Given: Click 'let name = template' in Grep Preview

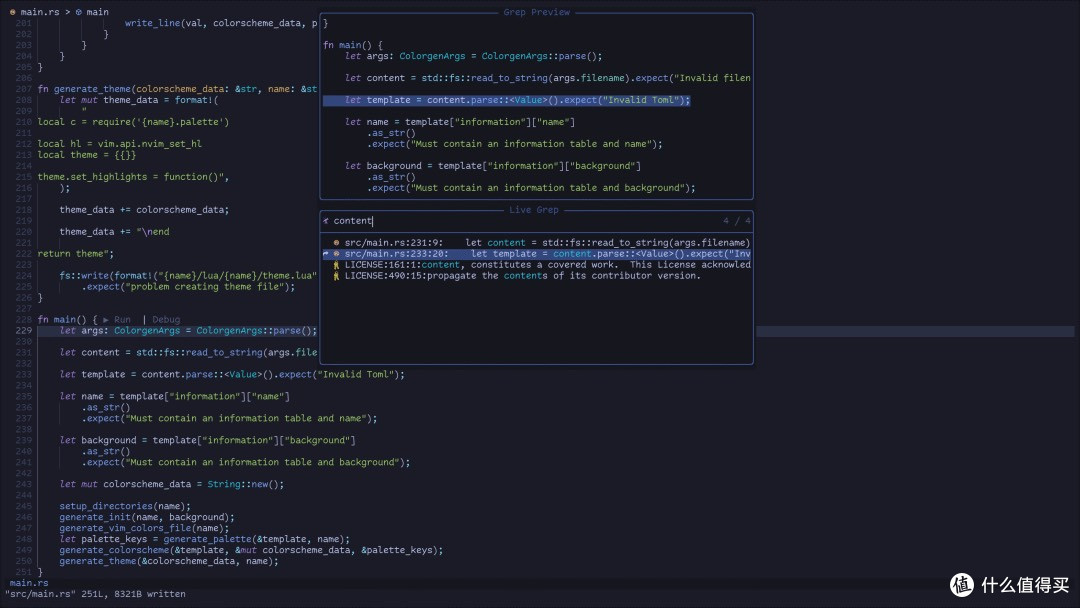Looking at the screenshot, I should (459, 122).
